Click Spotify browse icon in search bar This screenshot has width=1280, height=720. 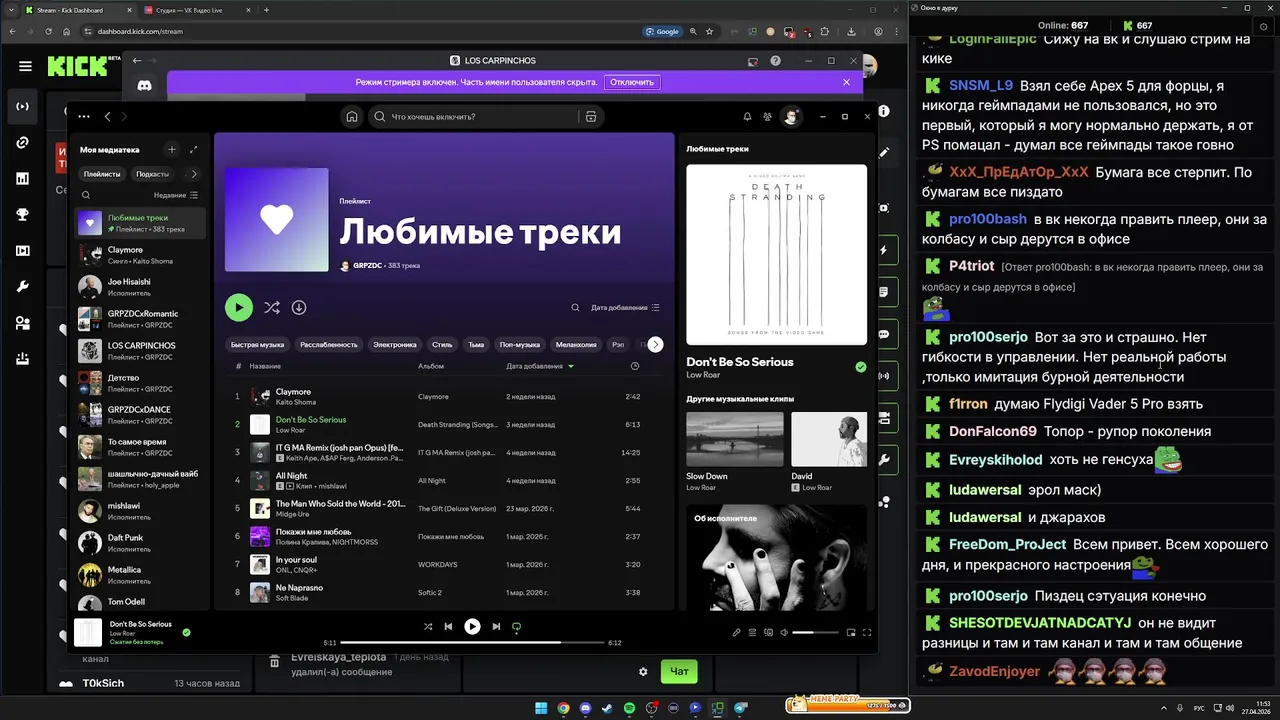tap(591, 117)
